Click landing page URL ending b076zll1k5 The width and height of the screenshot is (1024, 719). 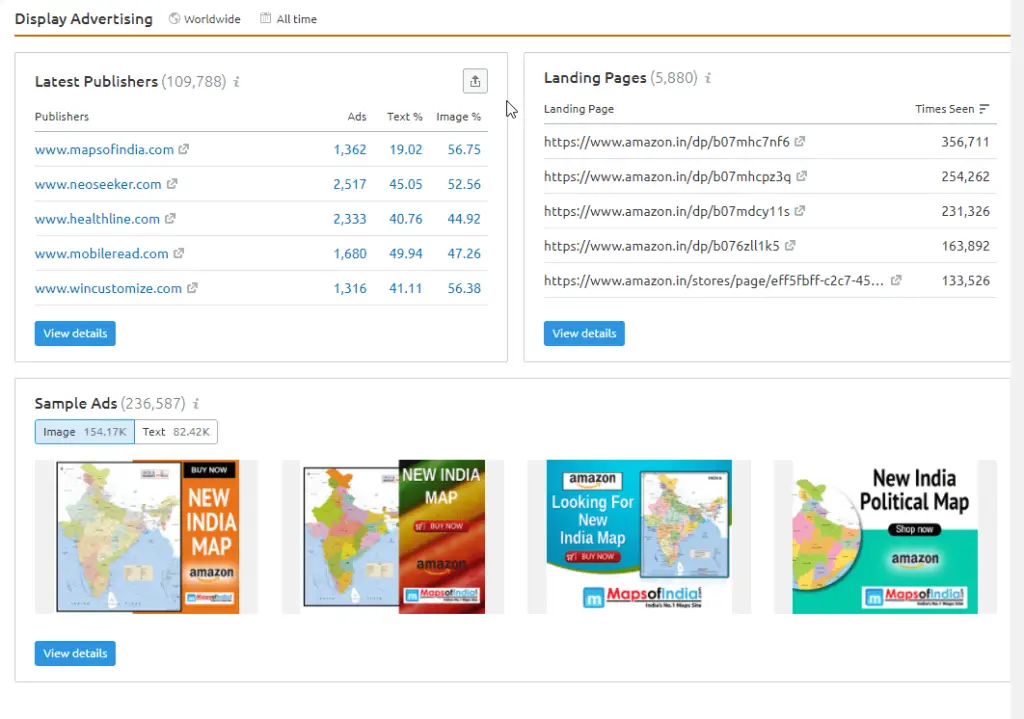662,246
